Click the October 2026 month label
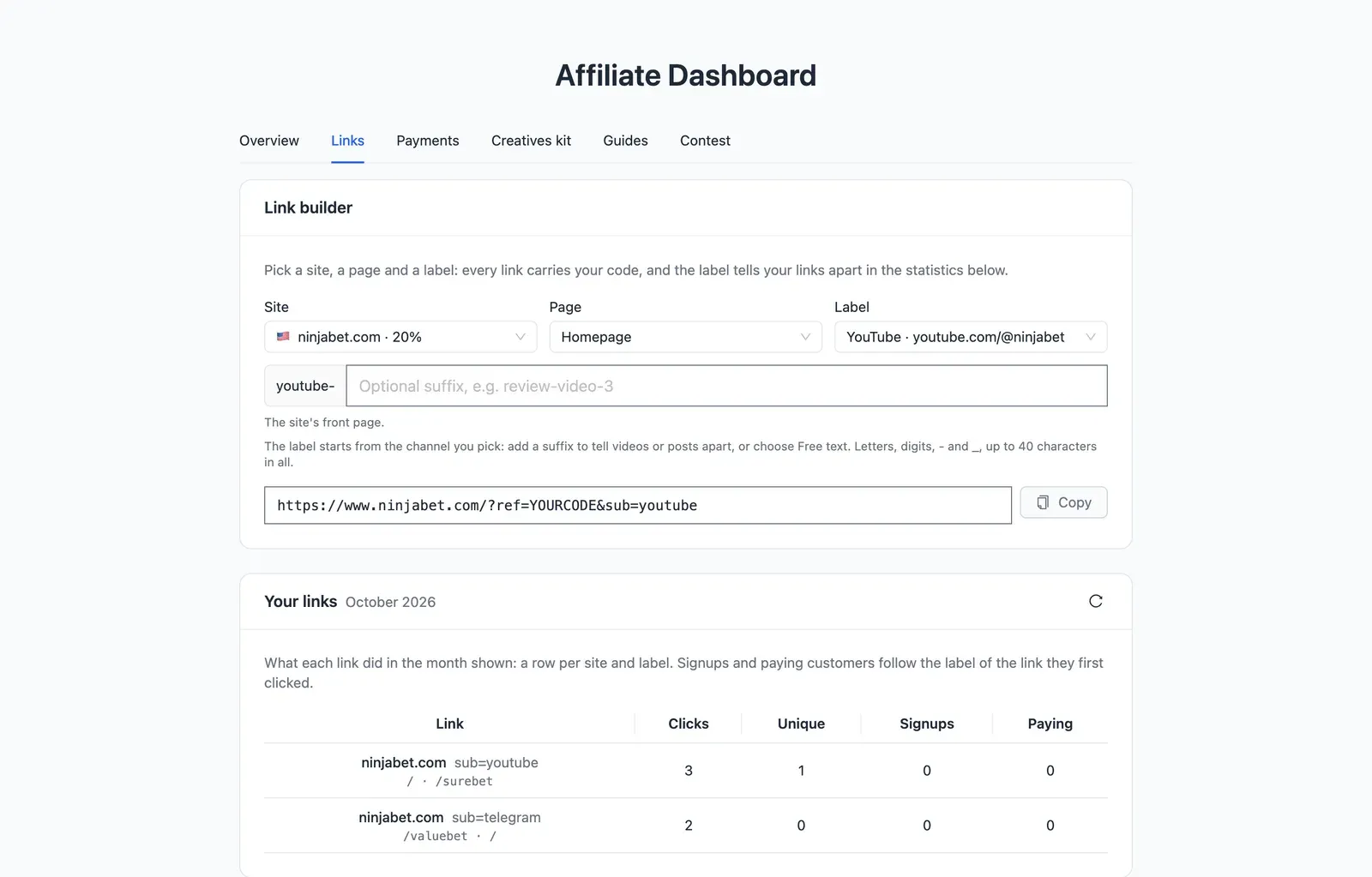 click(x=390, y=602)
